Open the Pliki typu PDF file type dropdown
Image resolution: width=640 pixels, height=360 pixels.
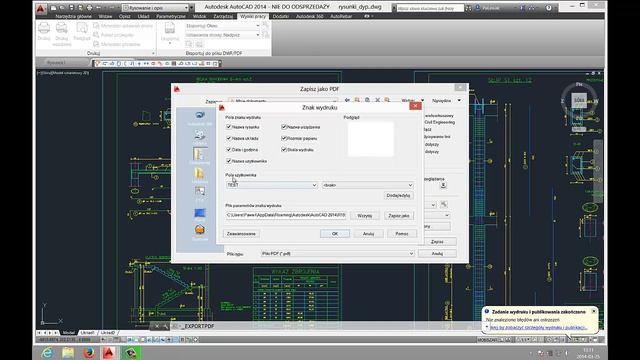pyautogui.click(x=338, y=253)
